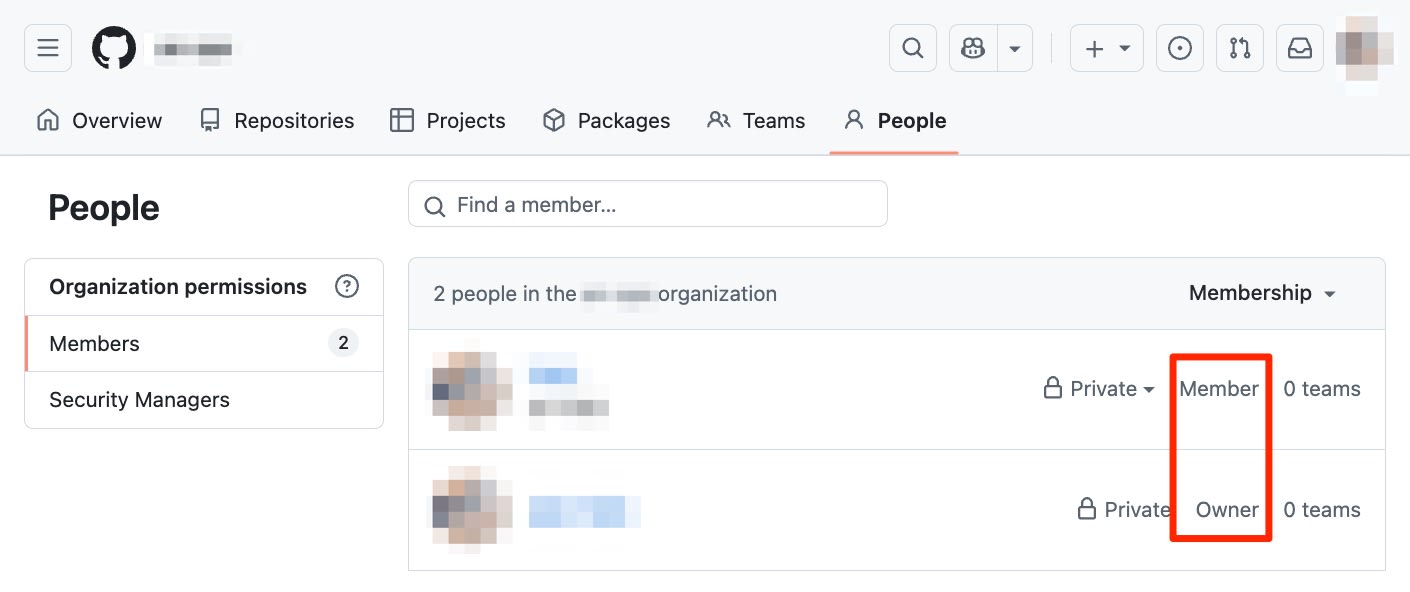Open the user profile avatar menu
Image resolution: width=1410 pixels, height=592 pixels.
click(1364, 48)
